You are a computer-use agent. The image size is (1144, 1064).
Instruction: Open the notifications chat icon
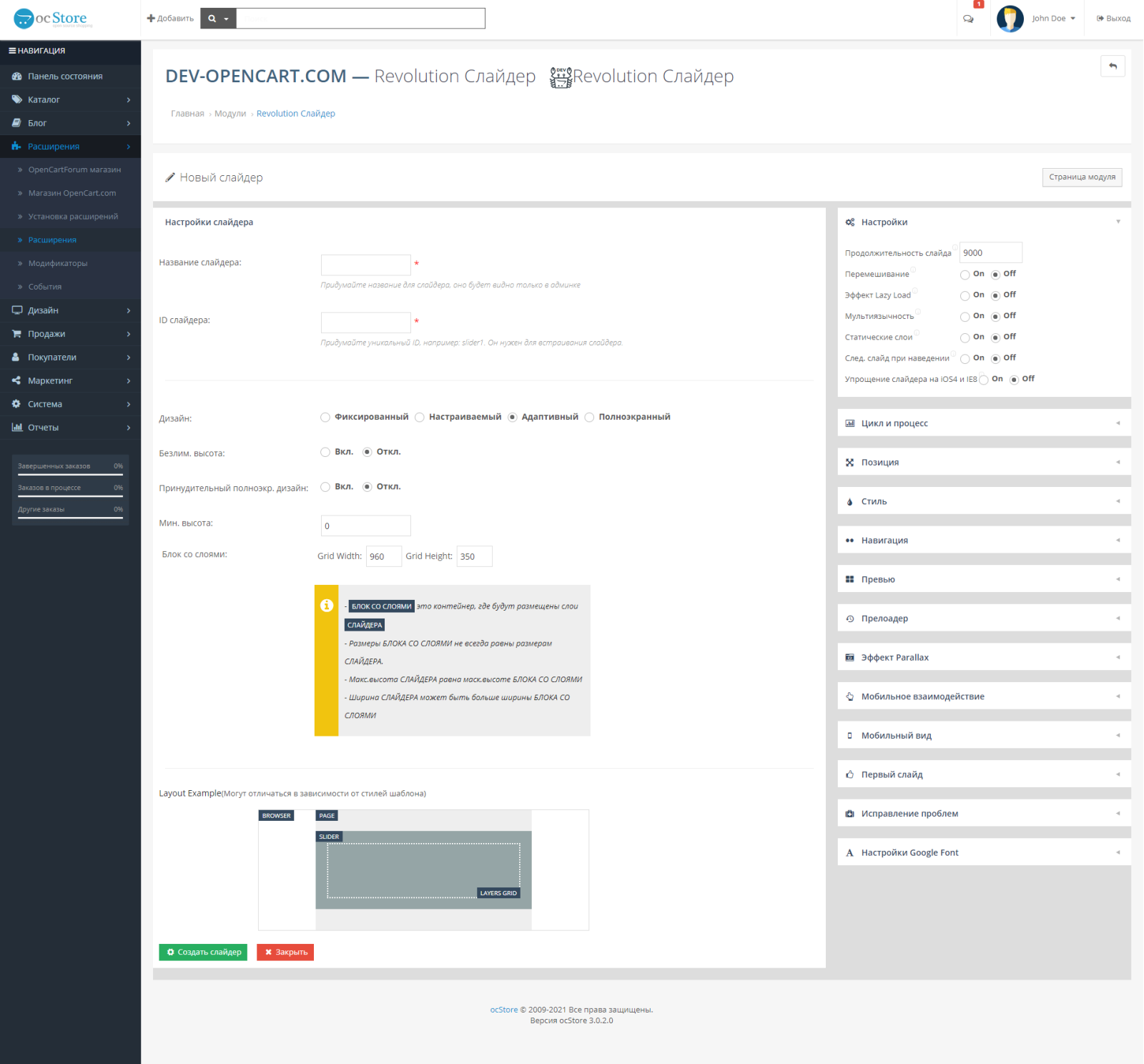tap(968, 19)
